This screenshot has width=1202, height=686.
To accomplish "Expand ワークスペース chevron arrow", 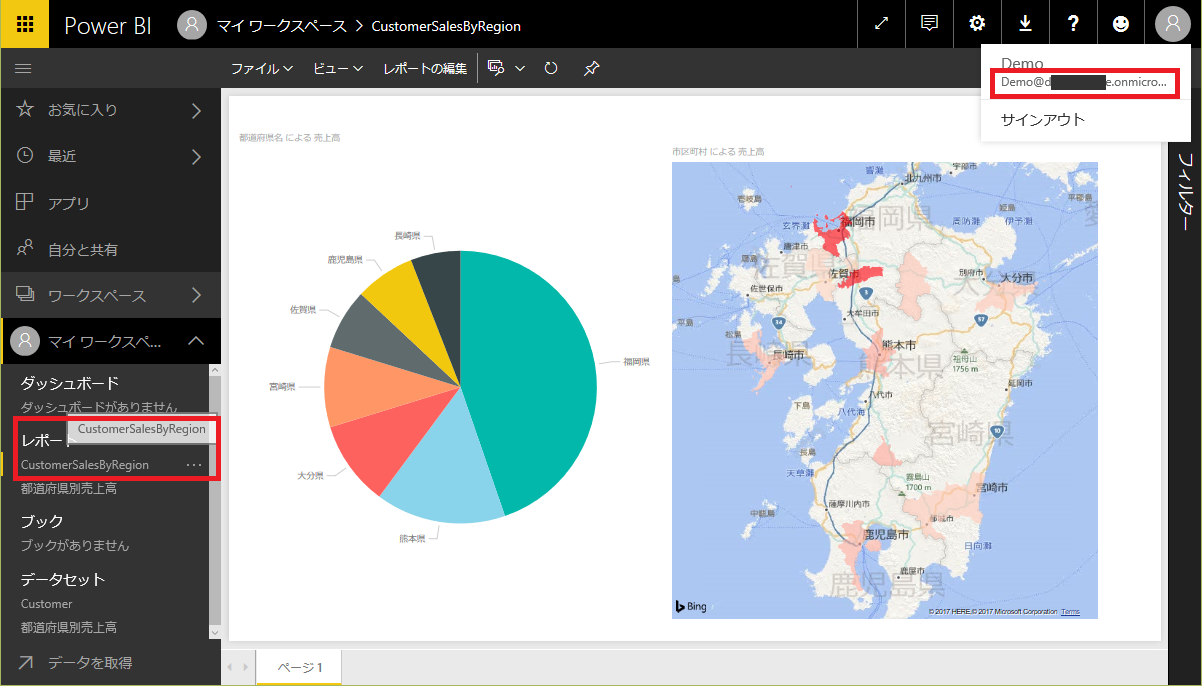I will pyautogui.click(x=196, y=295).
